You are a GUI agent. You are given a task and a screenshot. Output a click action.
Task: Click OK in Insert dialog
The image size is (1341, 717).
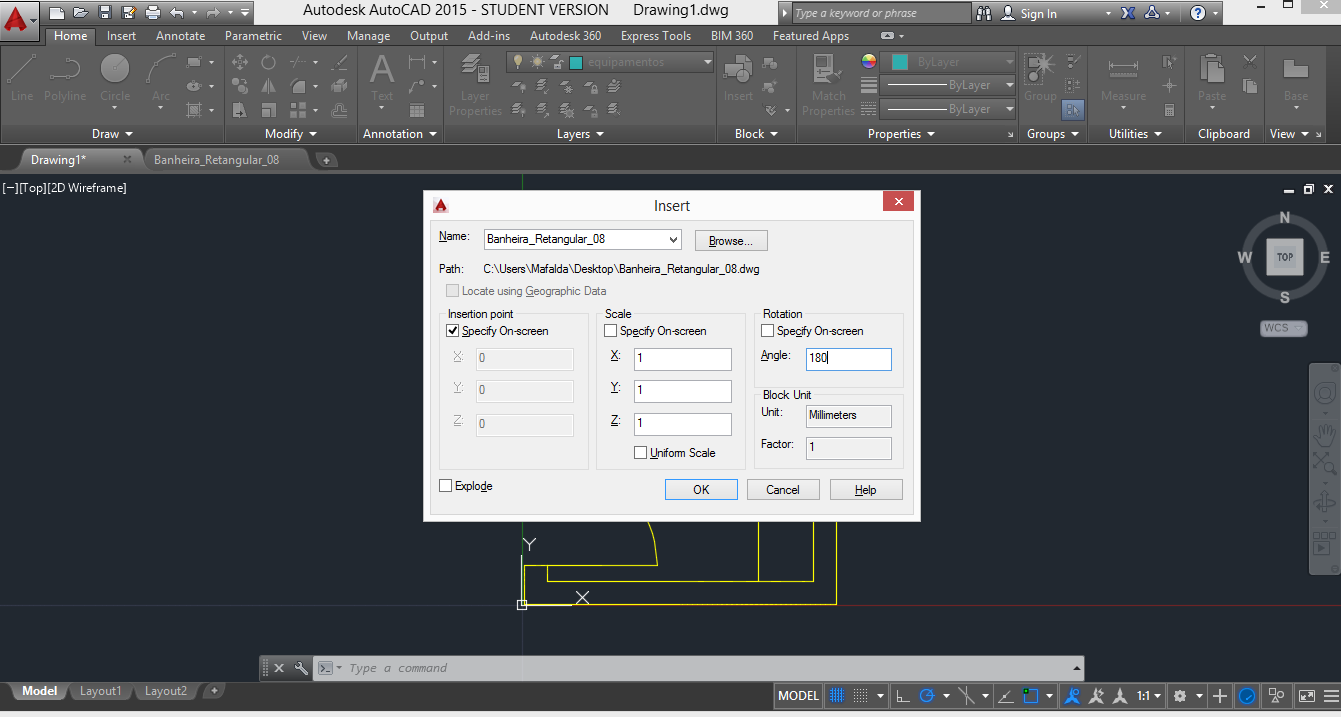(x=702, y=490)
